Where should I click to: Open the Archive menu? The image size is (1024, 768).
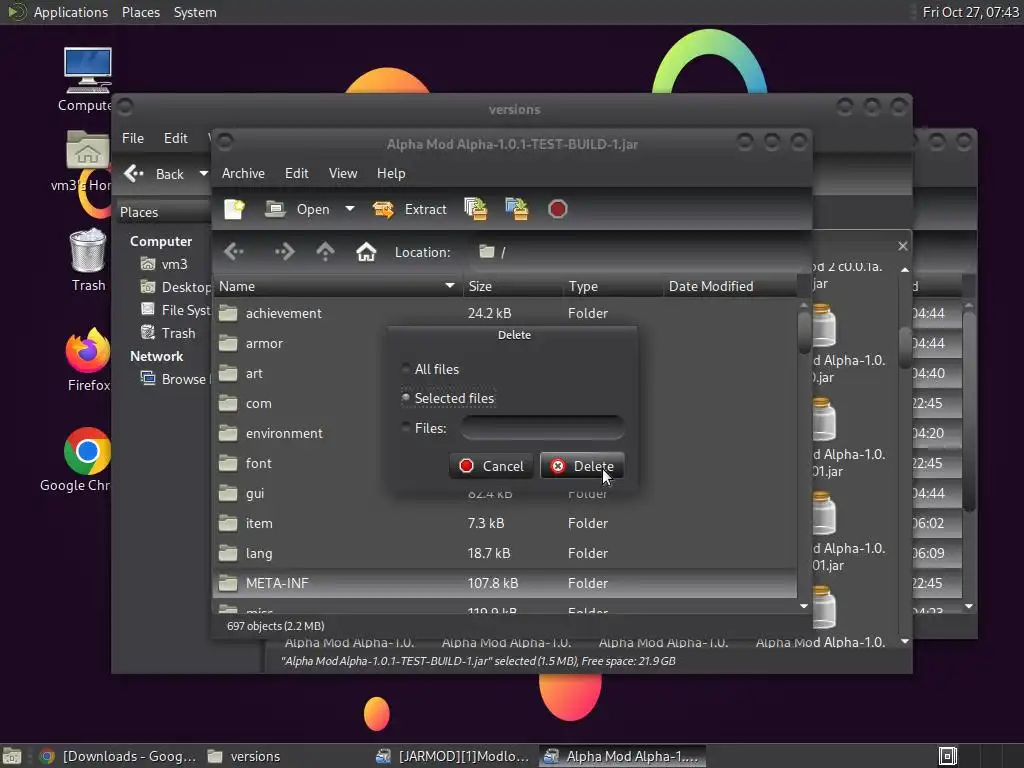click(243, 173)
